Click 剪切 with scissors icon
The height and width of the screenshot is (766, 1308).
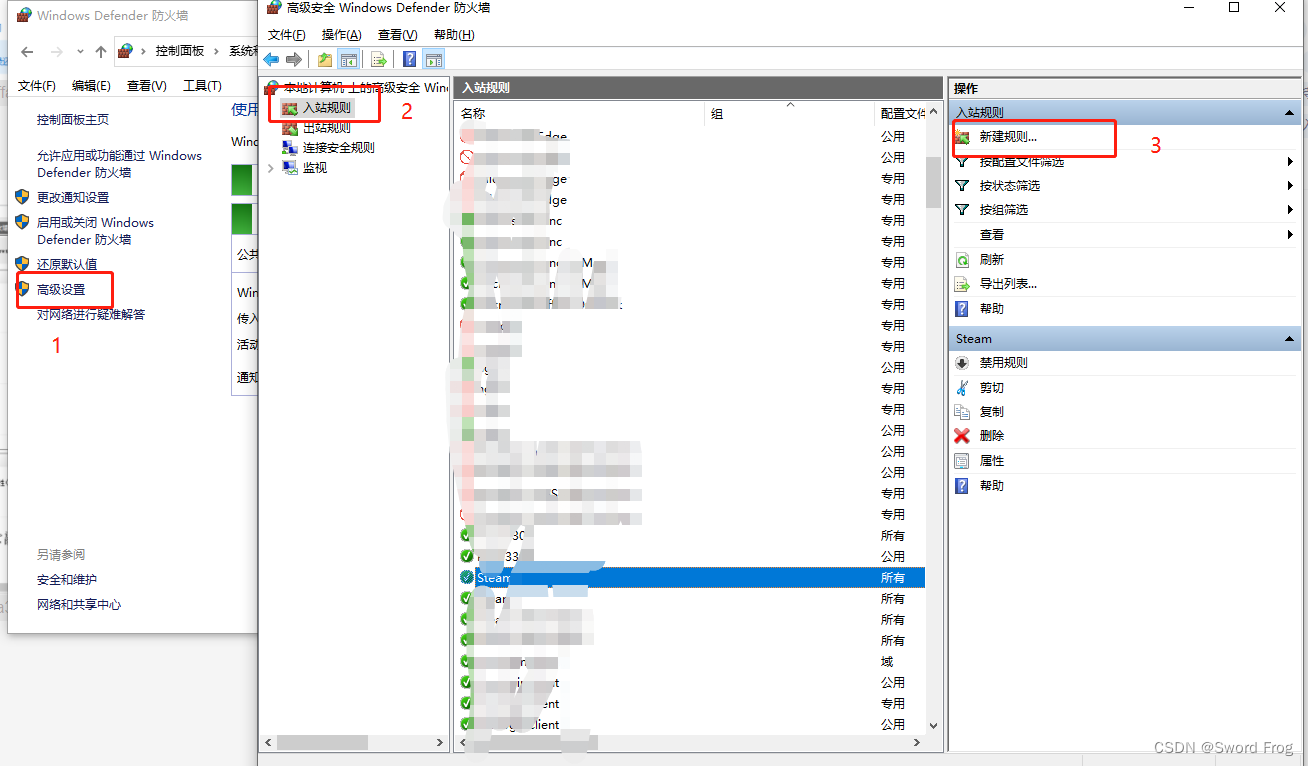[991, 387]
